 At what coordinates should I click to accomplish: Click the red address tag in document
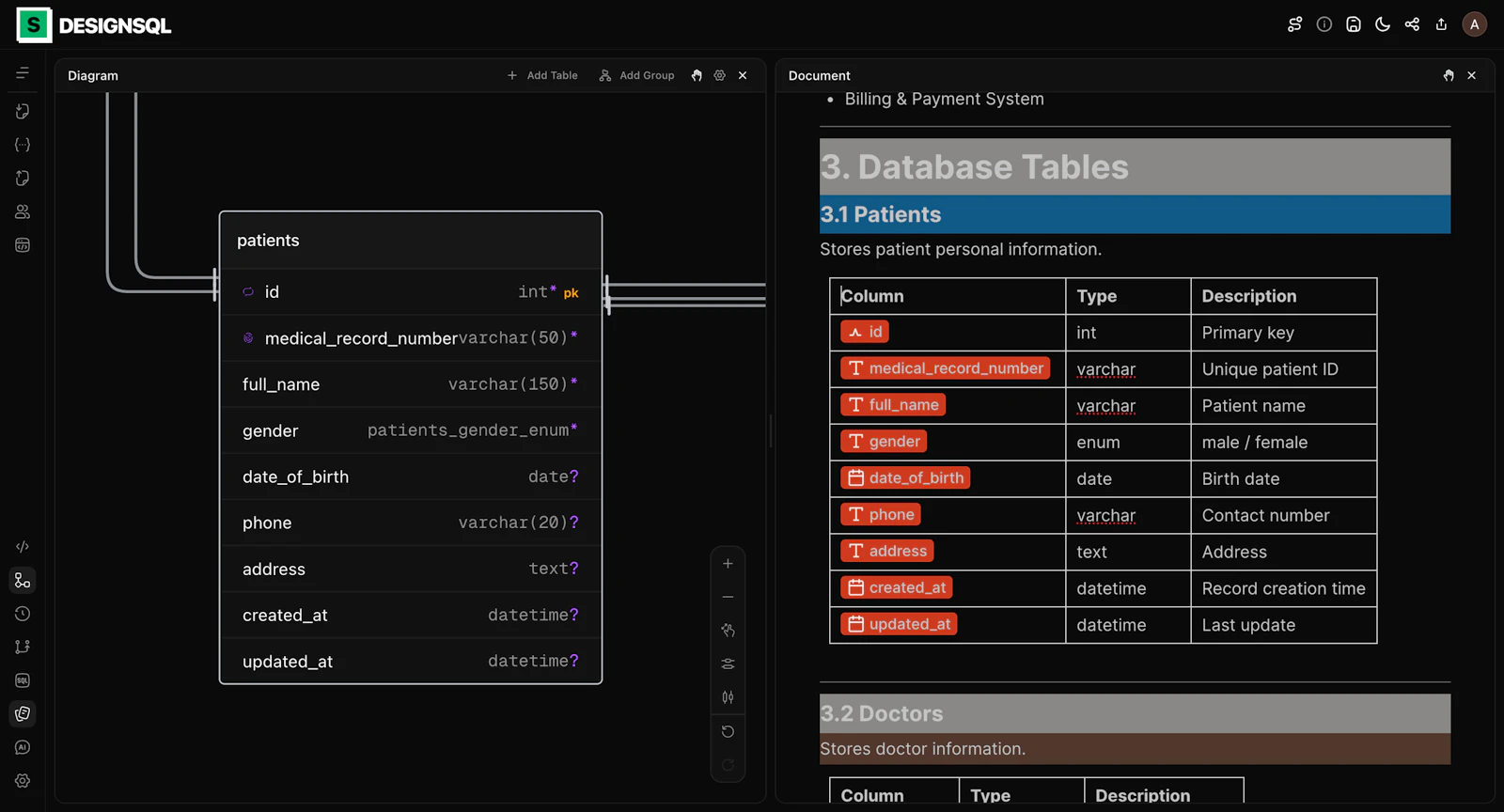click(886, 551)
